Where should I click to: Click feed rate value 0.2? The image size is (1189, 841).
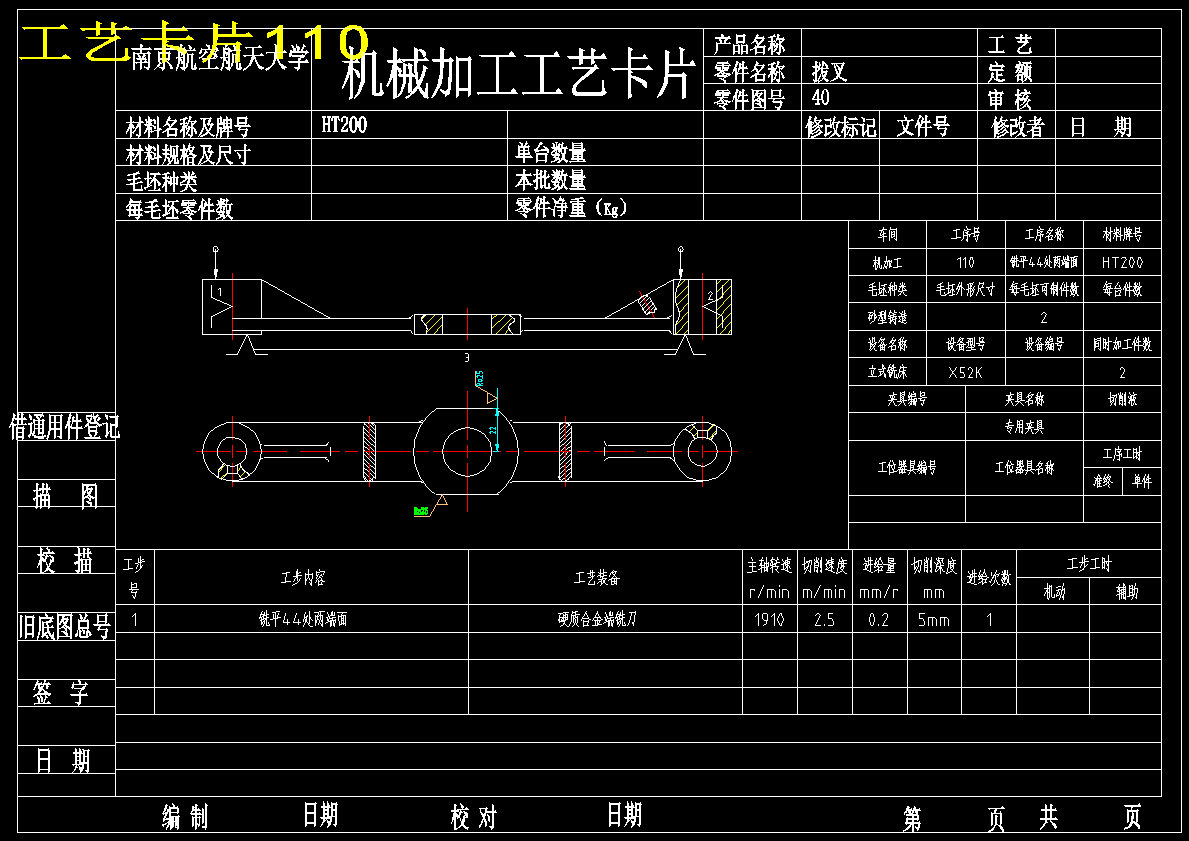tap(879, 620)
